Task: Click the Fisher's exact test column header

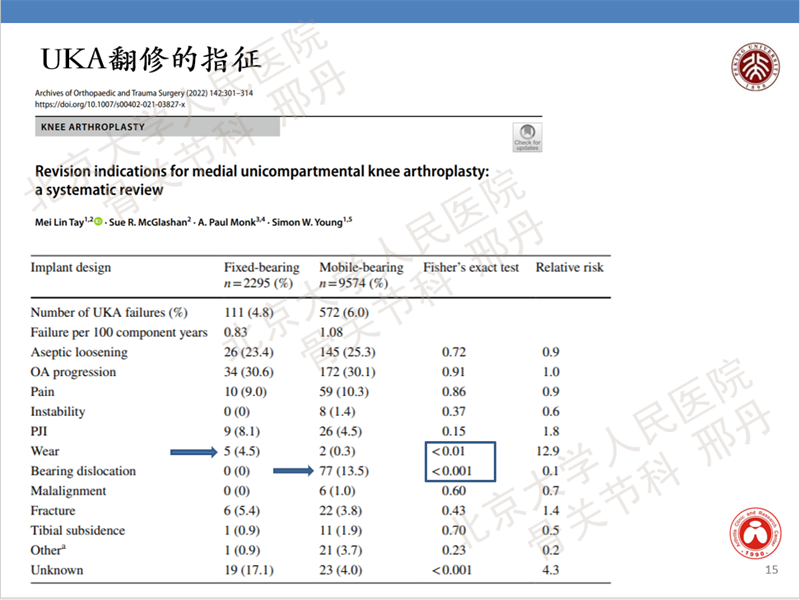Action: click(x=471, y=268)
